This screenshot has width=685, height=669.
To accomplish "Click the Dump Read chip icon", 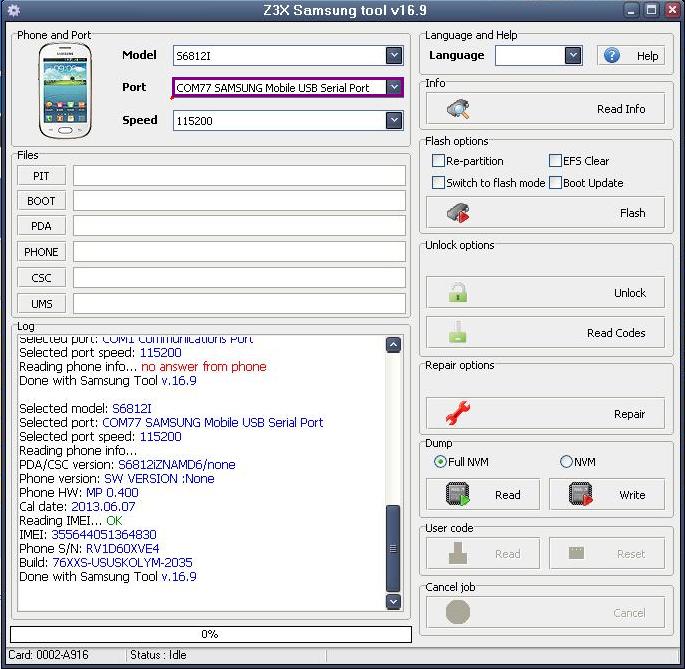I will tap(458, 494).
